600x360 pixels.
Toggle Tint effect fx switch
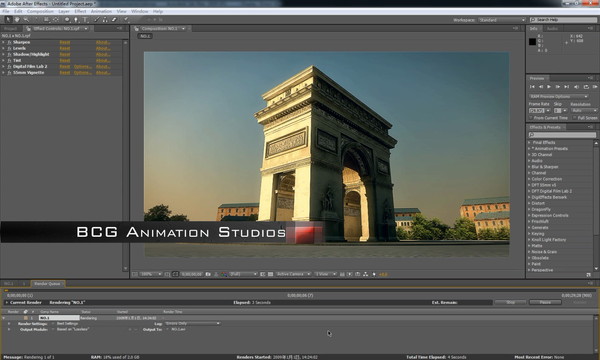(9, 60)
